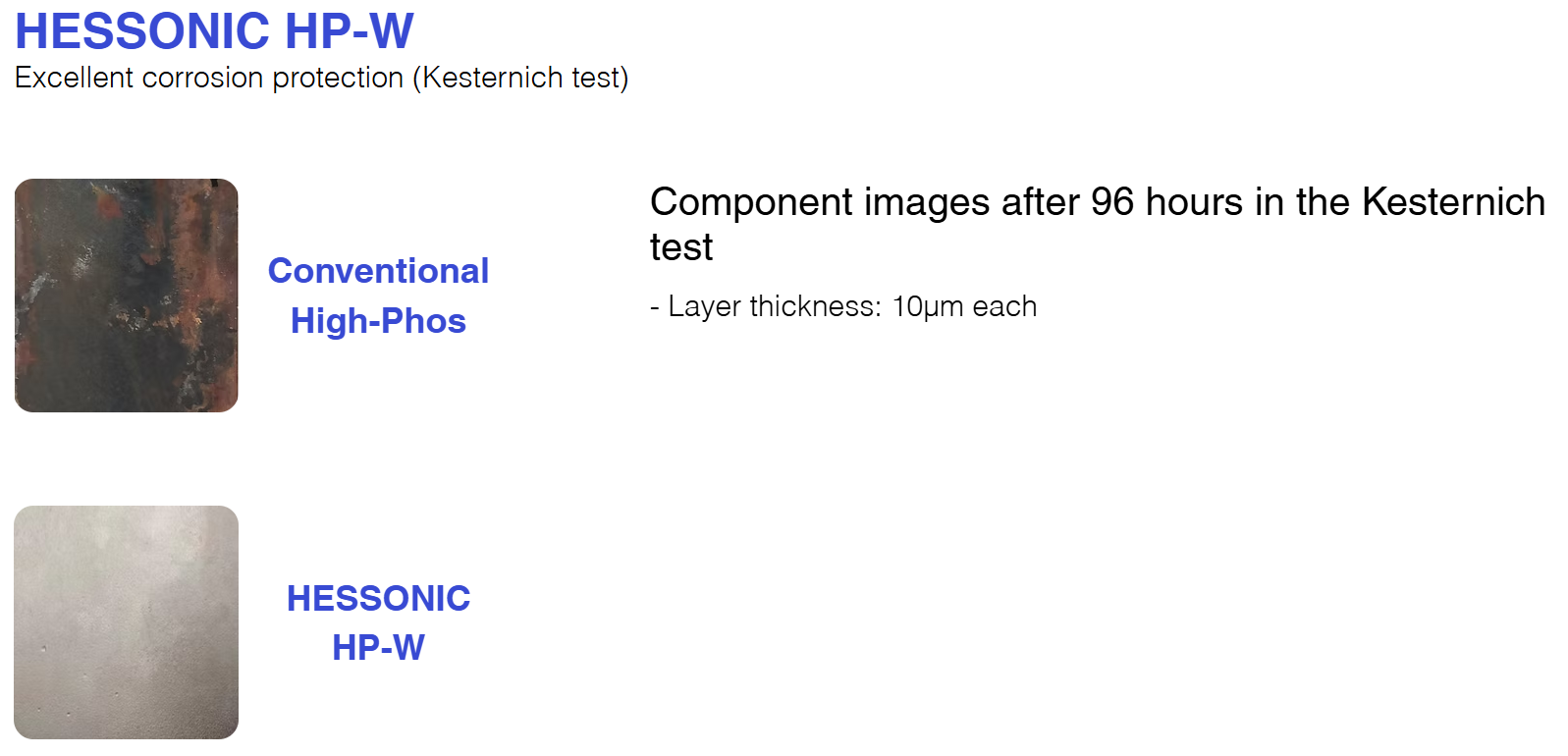This screenshot has height=756, width=1568.
Task: Click the Excellent corrosion protection subtitle
Action: coord(321,78)
